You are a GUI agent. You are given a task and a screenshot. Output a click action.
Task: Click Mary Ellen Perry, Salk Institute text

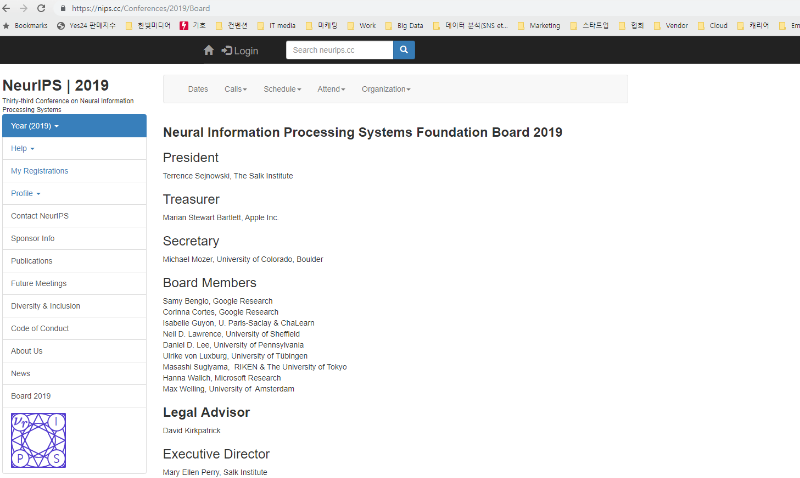(x=215, y=472)
